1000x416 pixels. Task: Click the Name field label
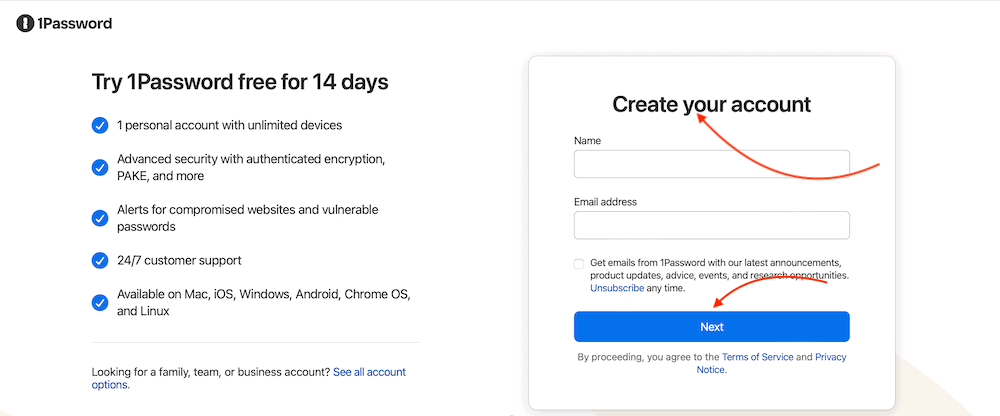point(588,141)
